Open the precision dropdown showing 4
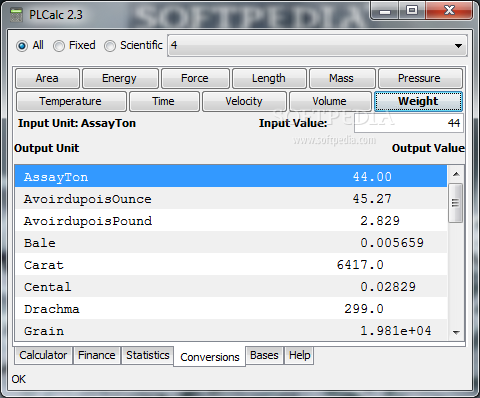Screen dimensions: 480x398 point(317,45)
